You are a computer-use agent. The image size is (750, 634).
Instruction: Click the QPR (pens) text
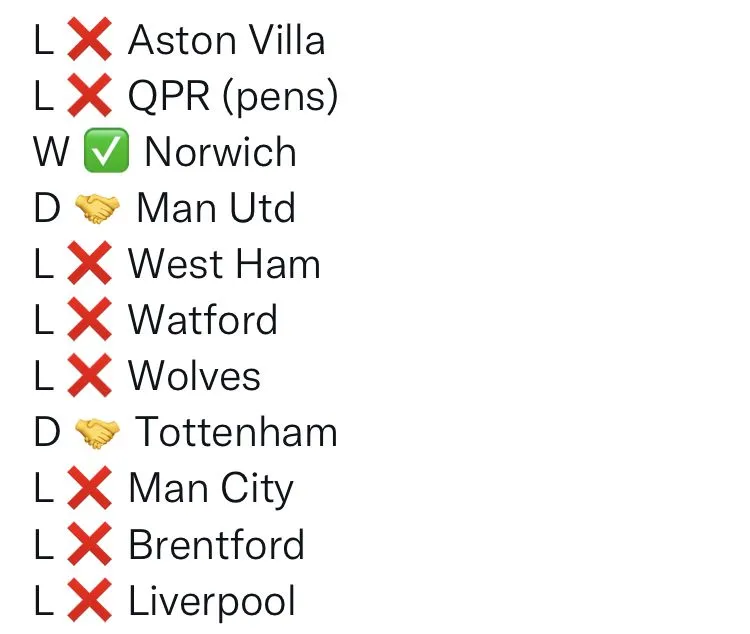tap(233, 97)
